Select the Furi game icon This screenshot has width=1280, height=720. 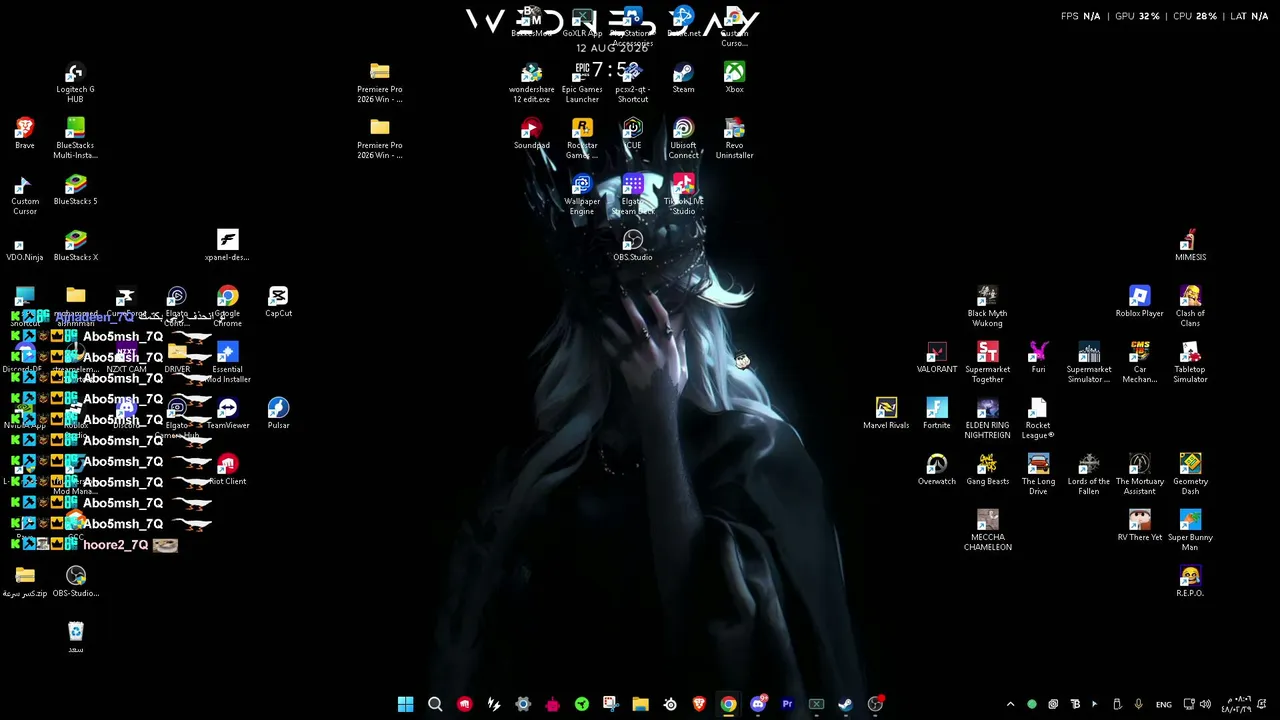point(1038,358)
